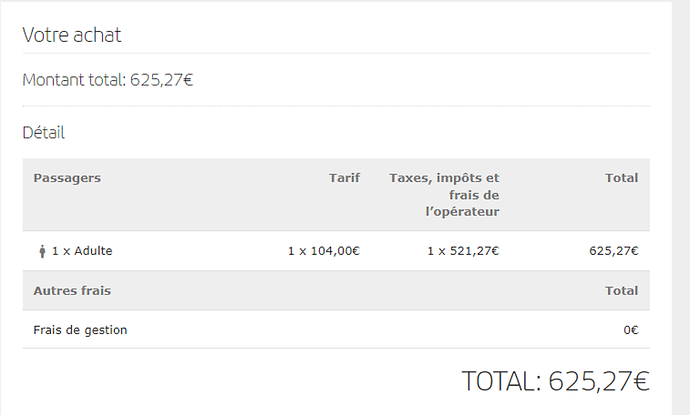Viewport: 690px width, 415px height.
Task: Click the "Total" header in passengers table
Action: pyautogui.click(x=621, y=178)
